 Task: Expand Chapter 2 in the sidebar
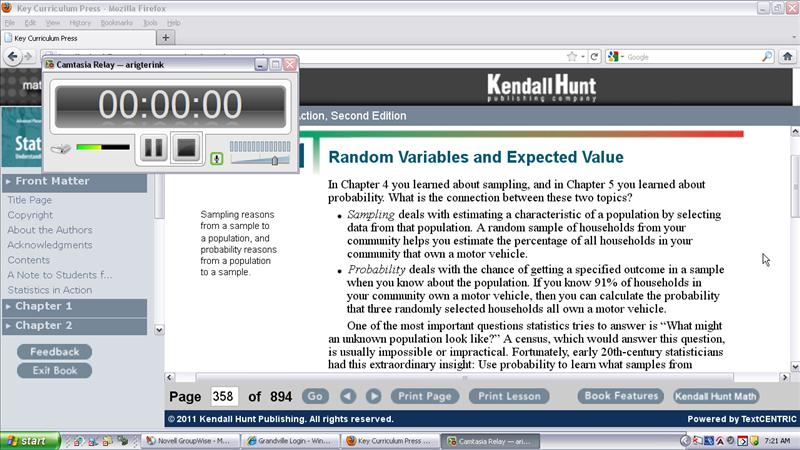pos(74,326)
